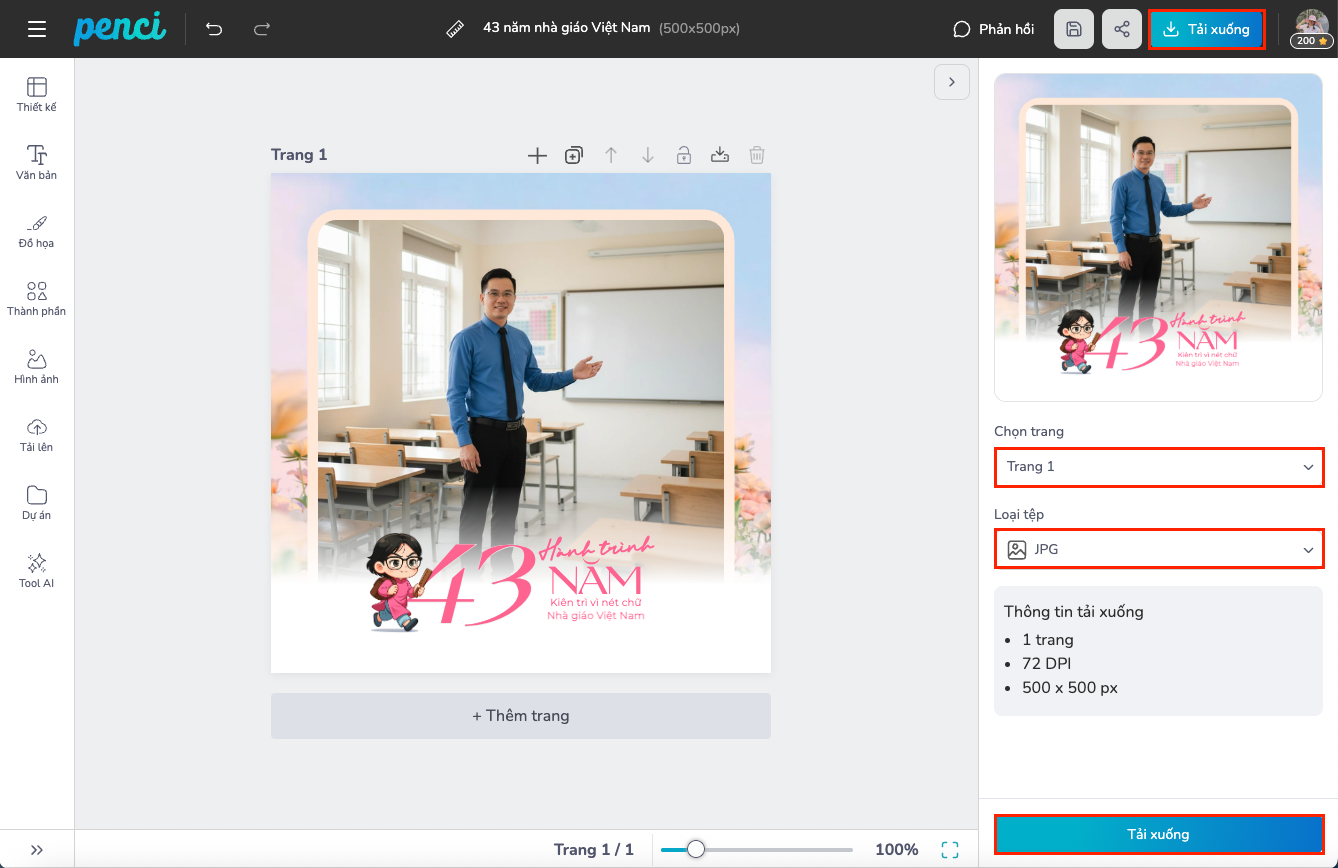Open the hamburger main menu
Image resolution: width=1338 pixels, height=868 pixels.
tap(37, 29)
